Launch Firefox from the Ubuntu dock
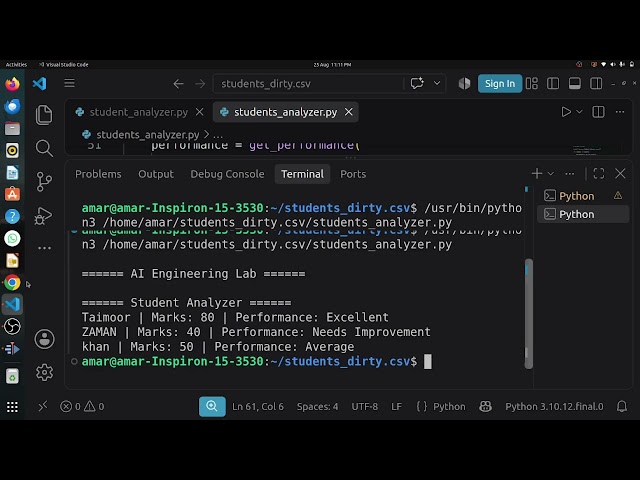 pos(12,84)
